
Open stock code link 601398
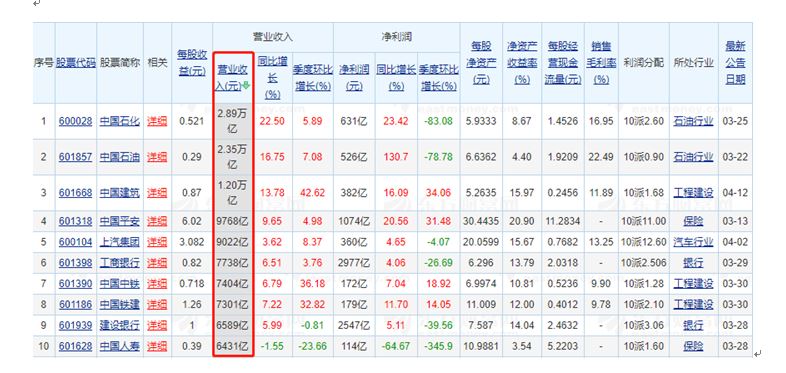coord(75,263)
